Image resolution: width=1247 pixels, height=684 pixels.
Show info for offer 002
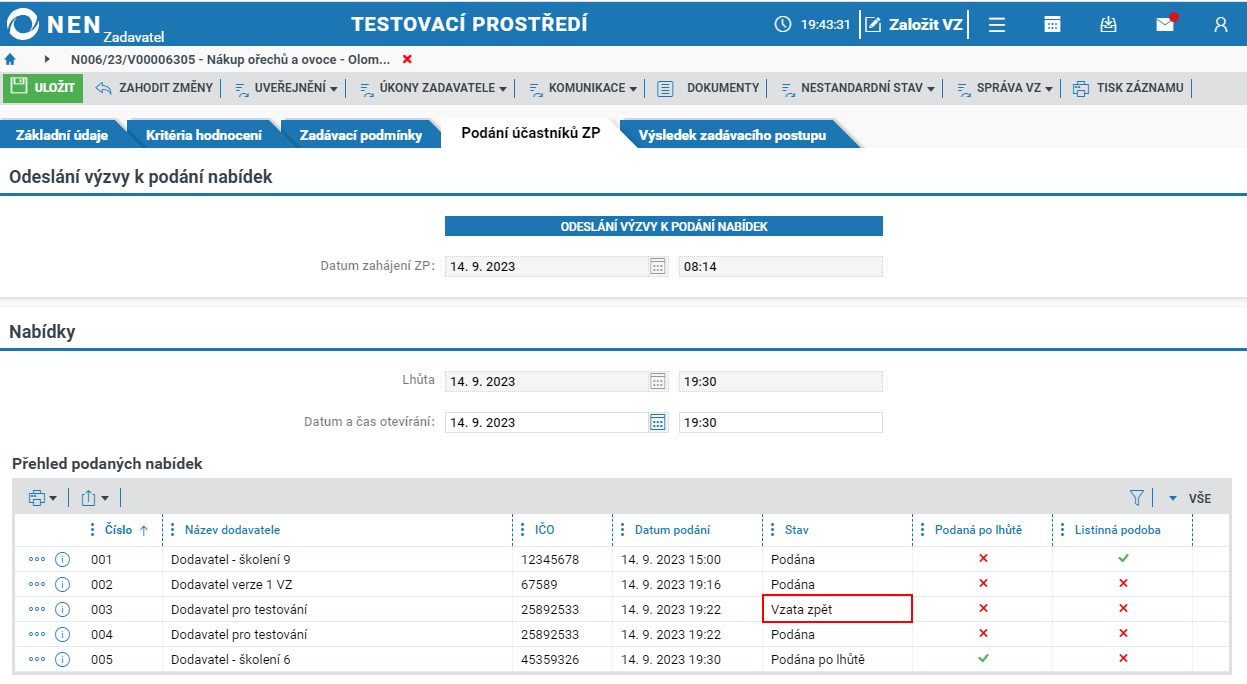(62, 584)
